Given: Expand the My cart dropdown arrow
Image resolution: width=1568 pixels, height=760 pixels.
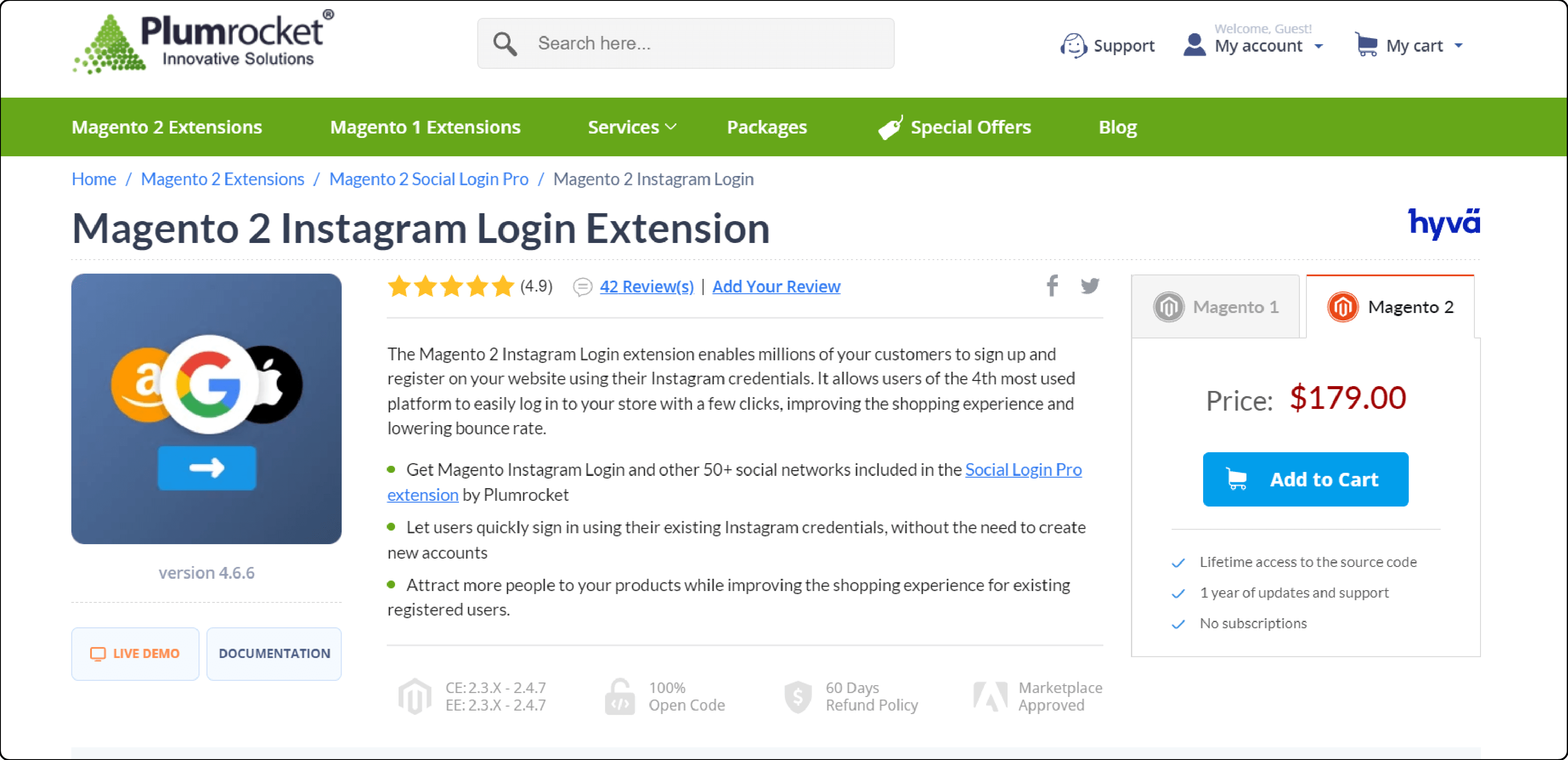Looking at the screenshot, I should coord(1459,46).
